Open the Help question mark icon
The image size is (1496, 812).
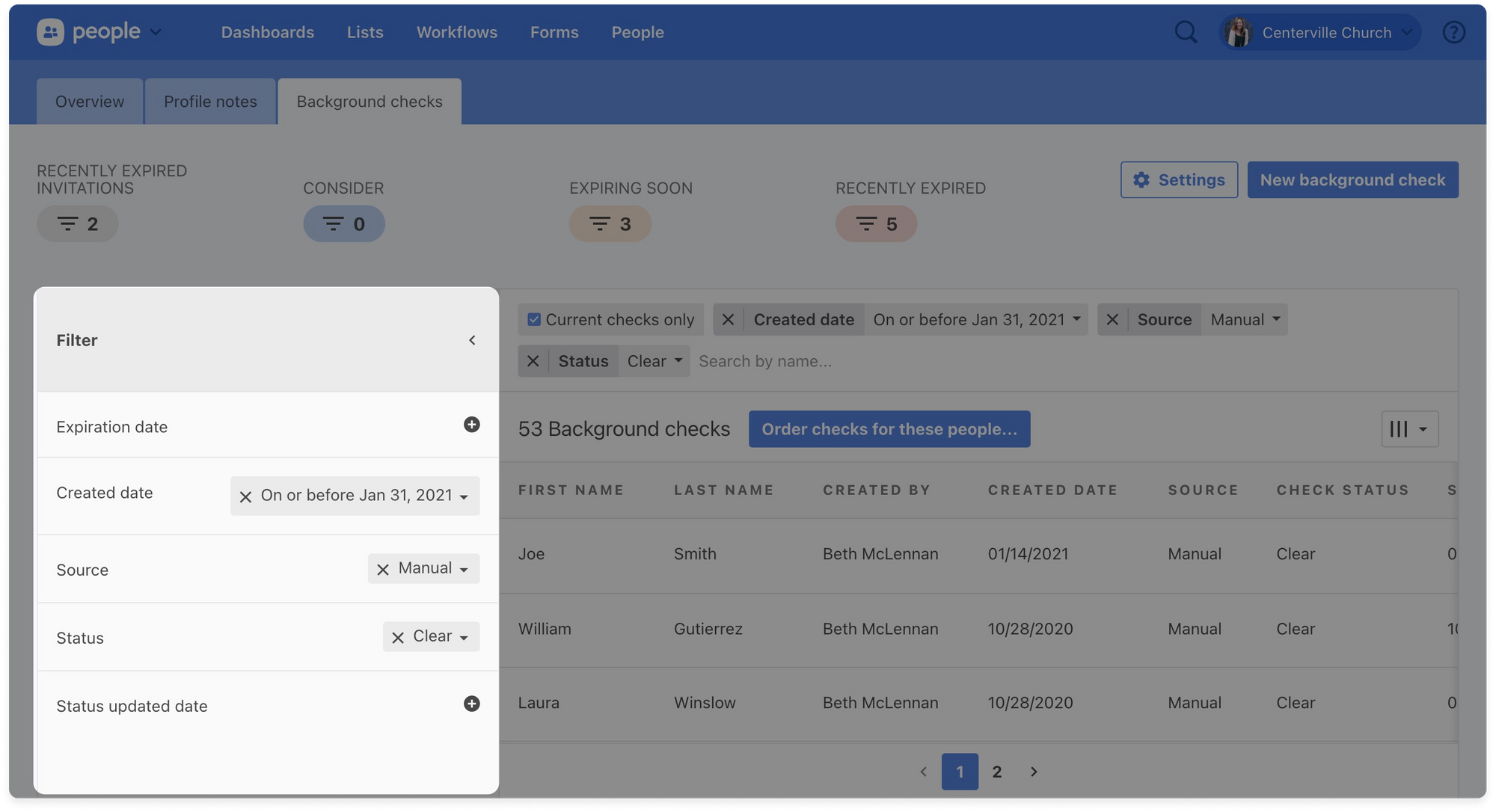click(1453, 32)
